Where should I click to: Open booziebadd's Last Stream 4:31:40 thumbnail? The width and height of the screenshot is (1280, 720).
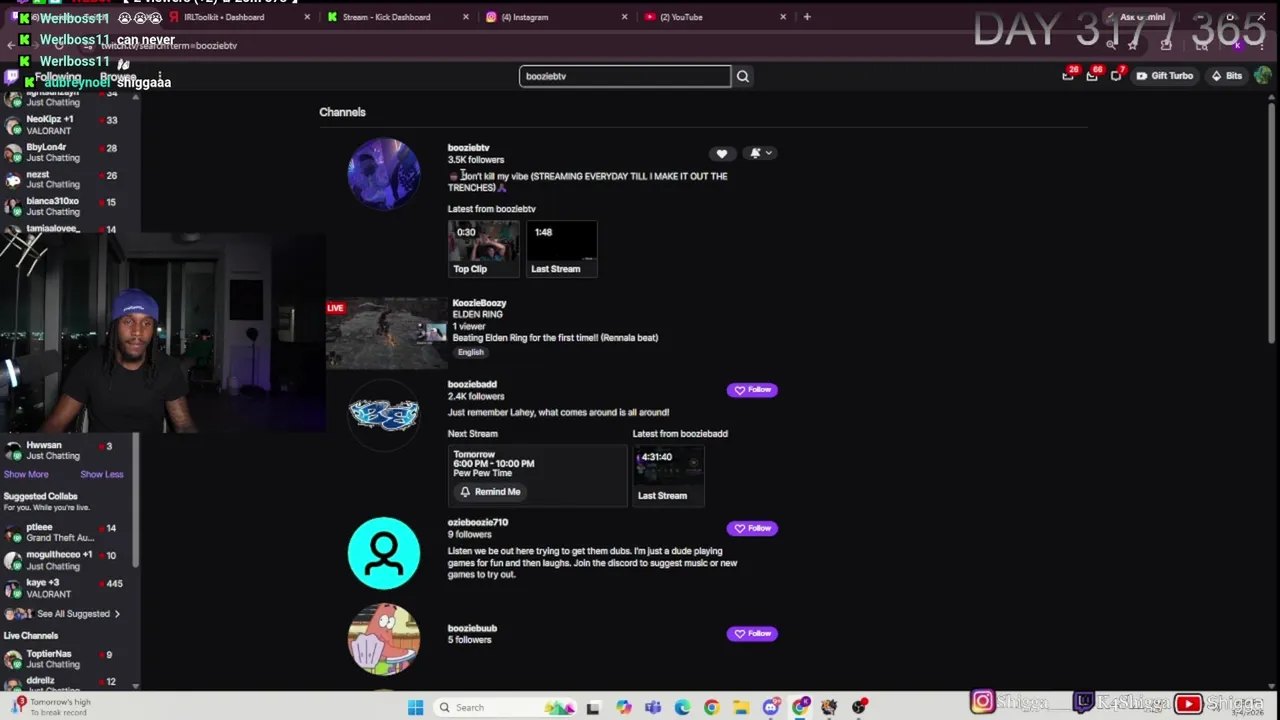click(x=669, y=475)
